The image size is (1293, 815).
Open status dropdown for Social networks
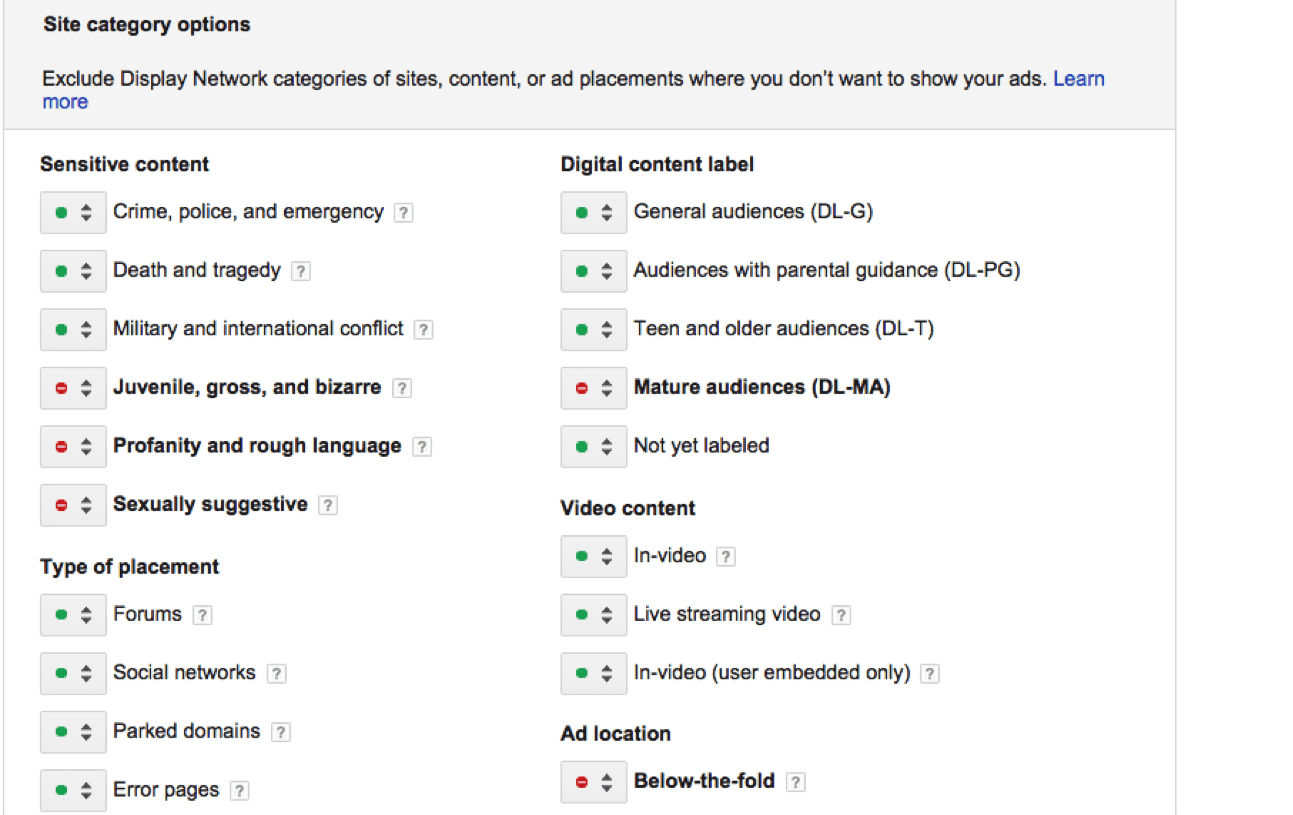pos(73,674)
